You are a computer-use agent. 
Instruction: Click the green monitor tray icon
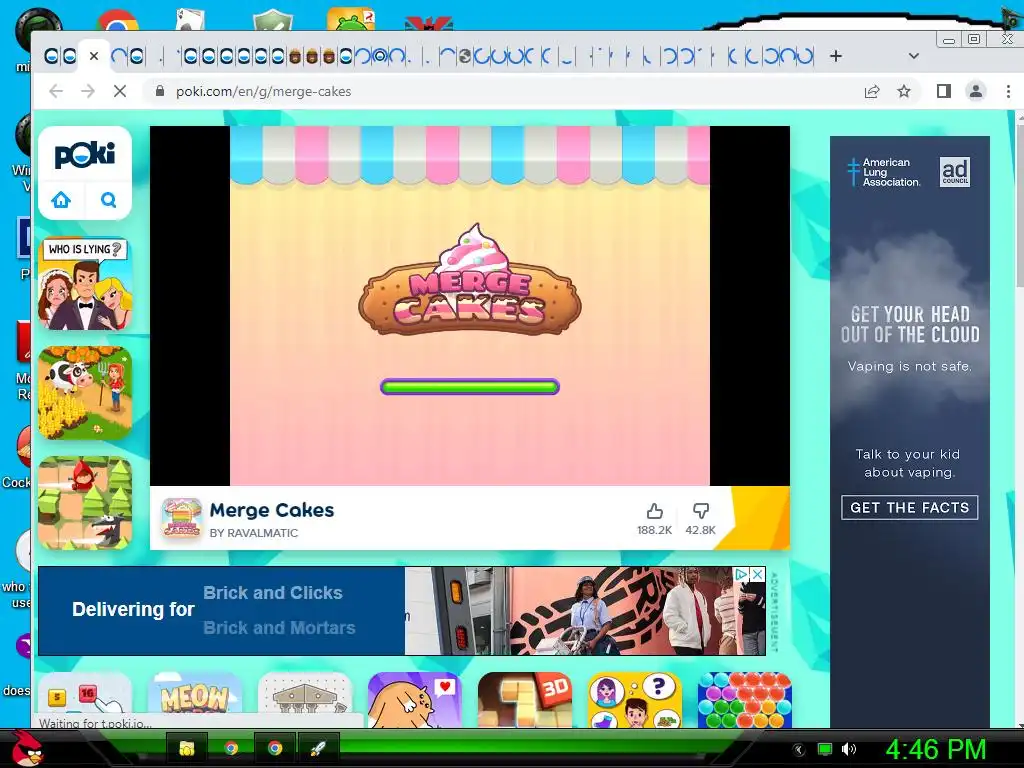click(x=825, y=750)
